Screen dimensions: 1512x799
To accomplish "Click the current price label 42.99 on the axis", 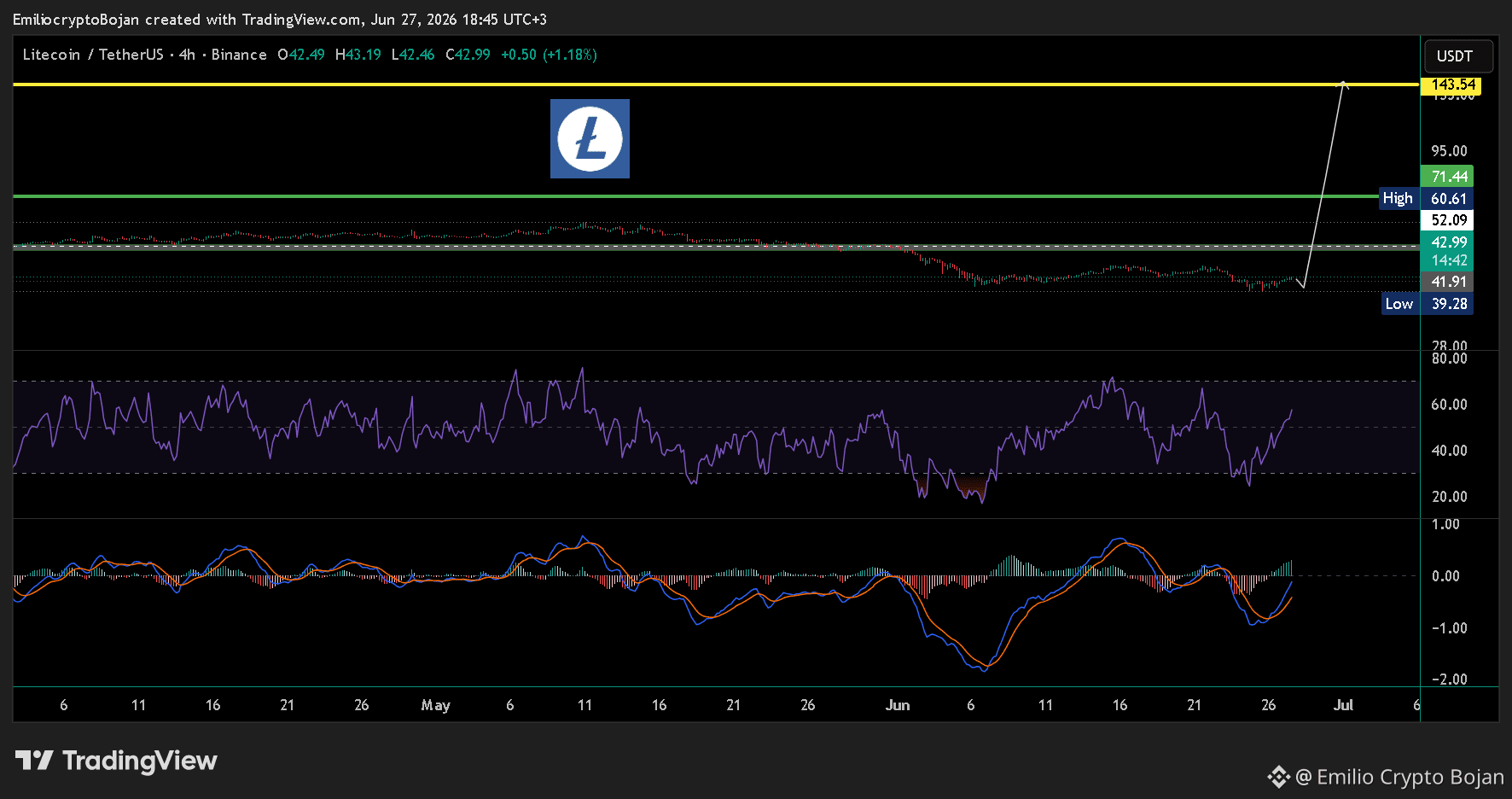I will pyautogui.click(x=1447, y=242).
